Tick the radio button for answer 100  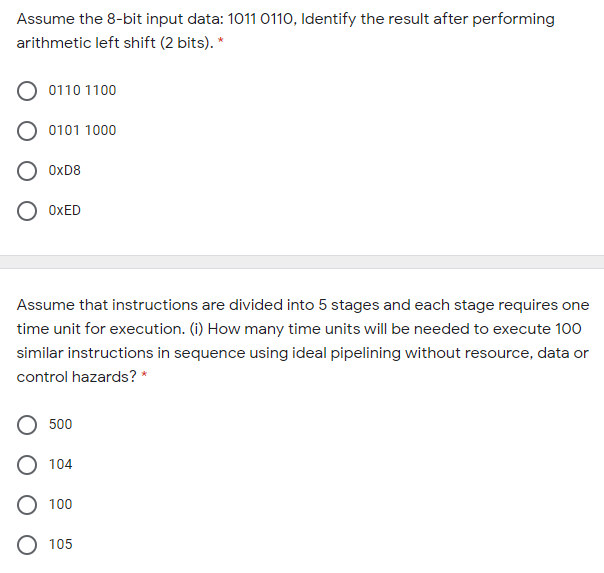click(29, 505)
